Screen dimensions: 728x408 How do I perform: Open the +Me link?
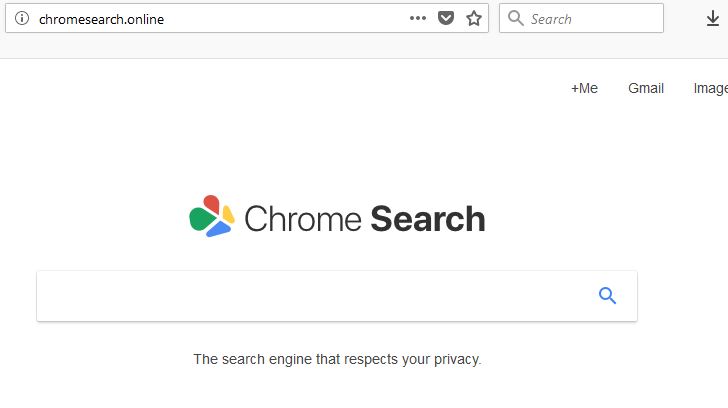584,88
